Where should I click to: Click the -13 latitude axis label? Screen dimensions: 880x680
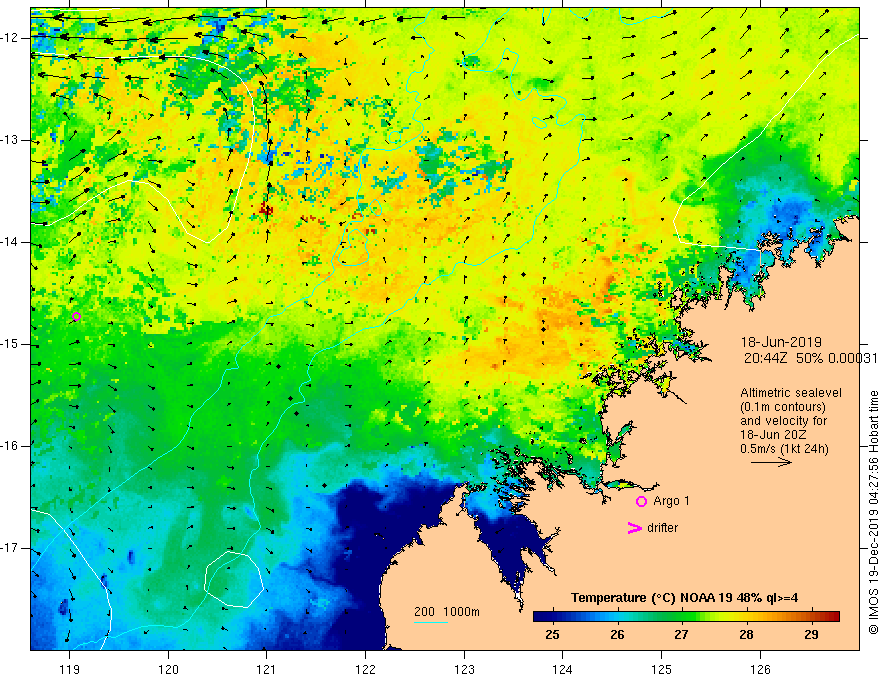[x=11, y=140]
